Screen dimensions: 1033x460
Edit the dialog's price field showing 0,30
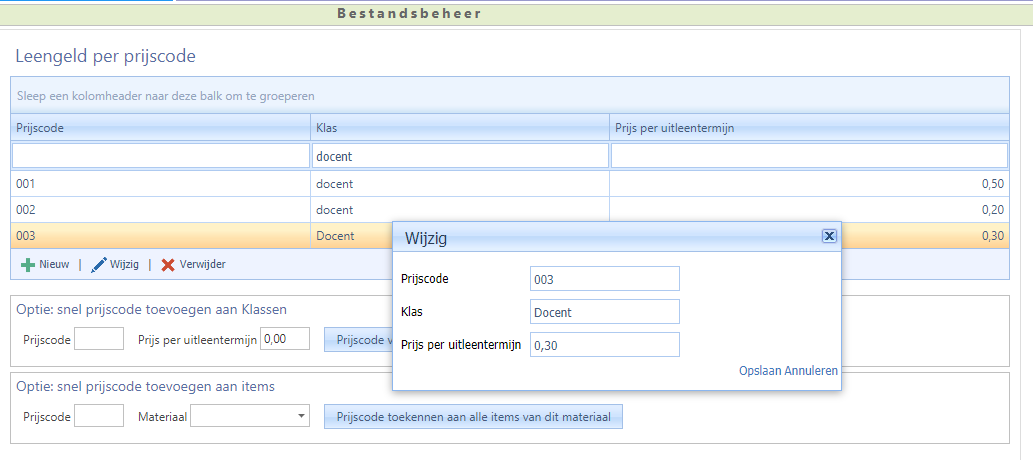[x=604, y=345]
